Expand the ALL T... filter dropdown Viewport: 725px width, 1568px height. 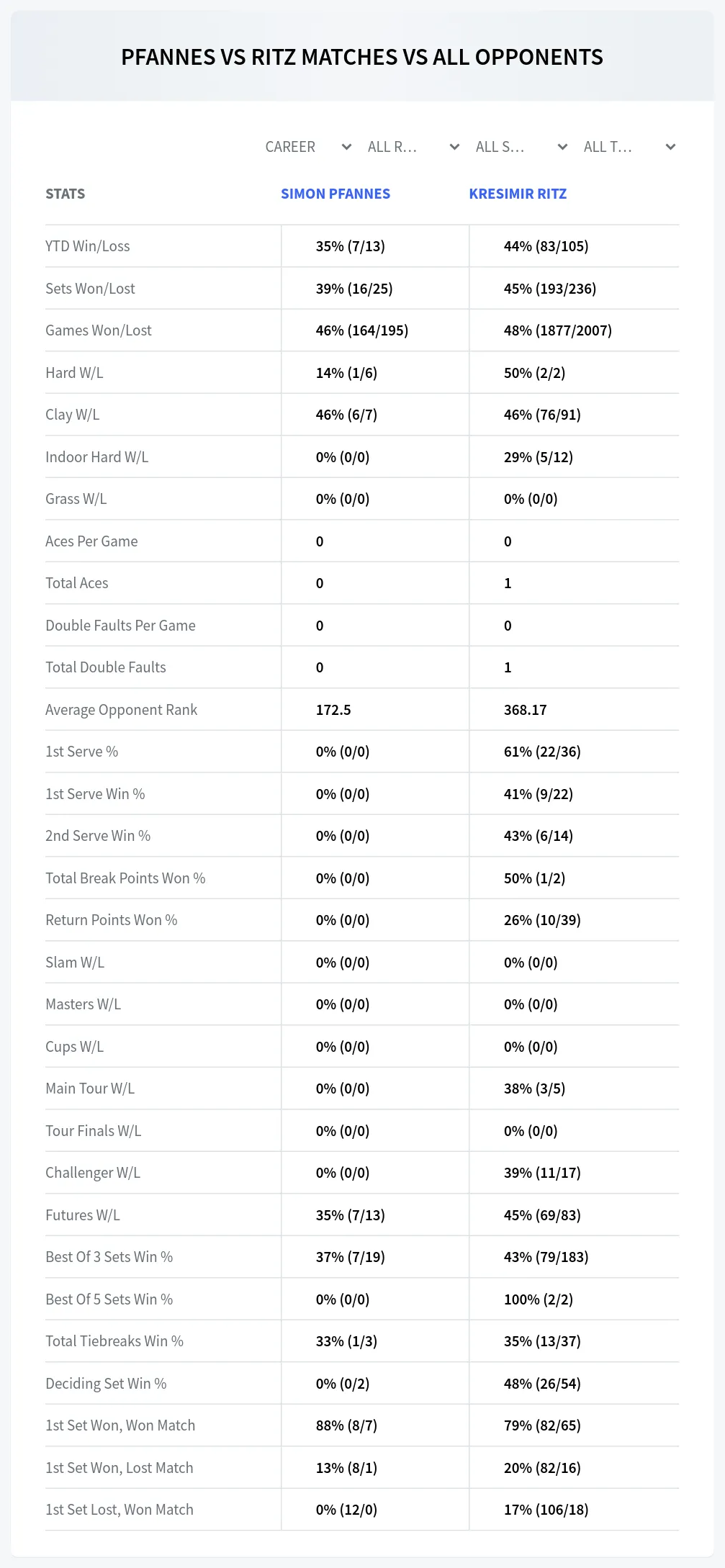pyautogui.click(x=629, y=147)
